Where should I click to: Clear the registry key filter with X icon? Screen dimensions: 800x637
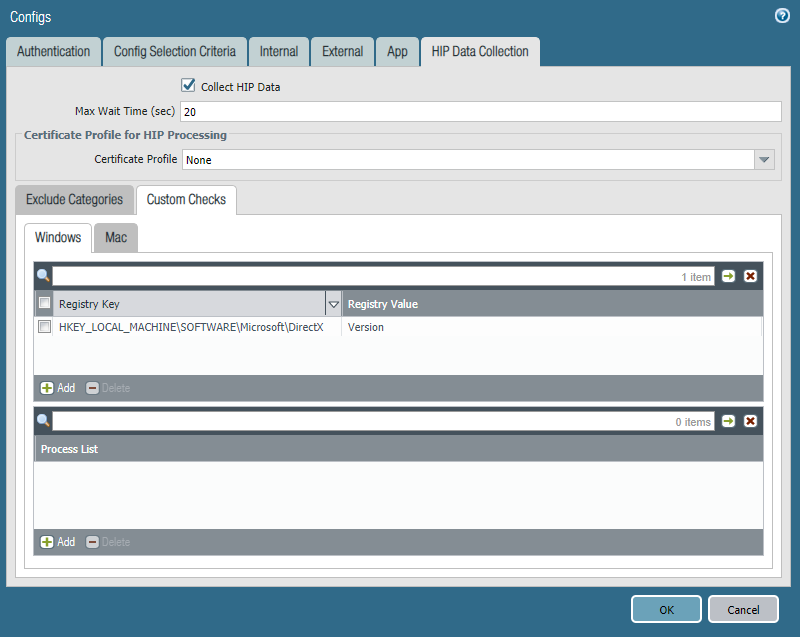click(x=750, y=276)
